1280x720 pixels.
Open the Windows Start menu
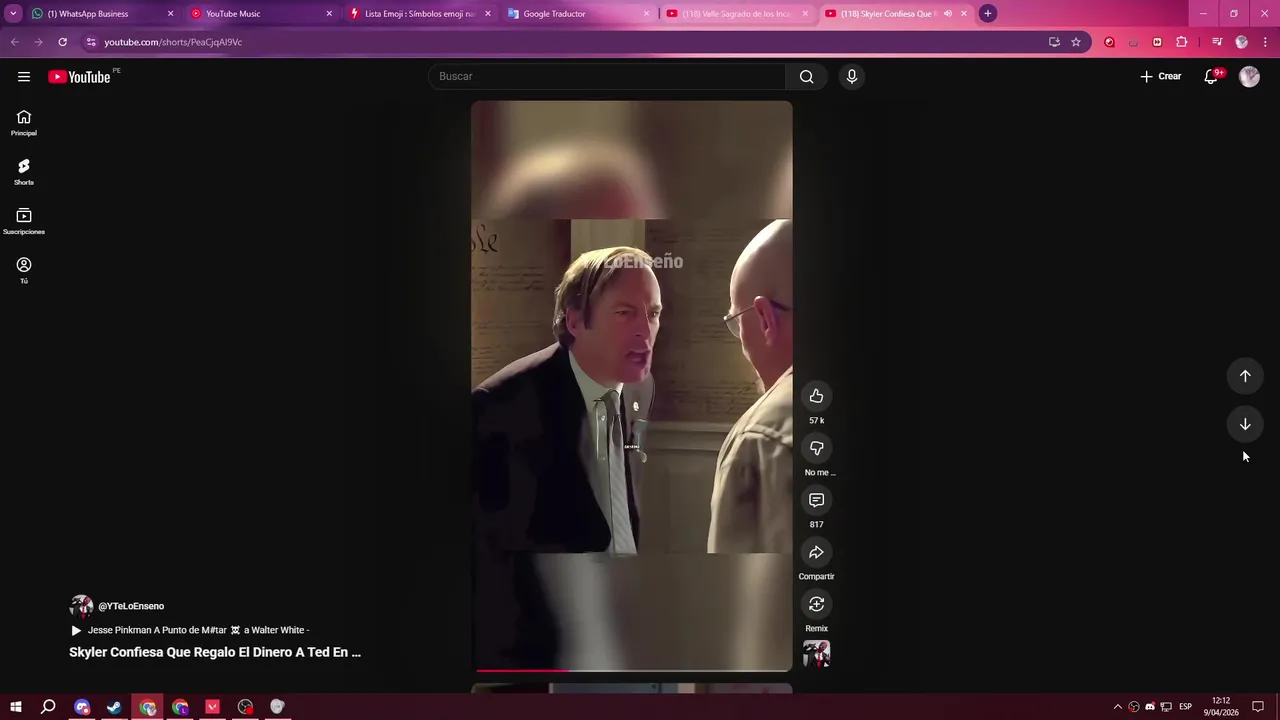click(16, 707)
